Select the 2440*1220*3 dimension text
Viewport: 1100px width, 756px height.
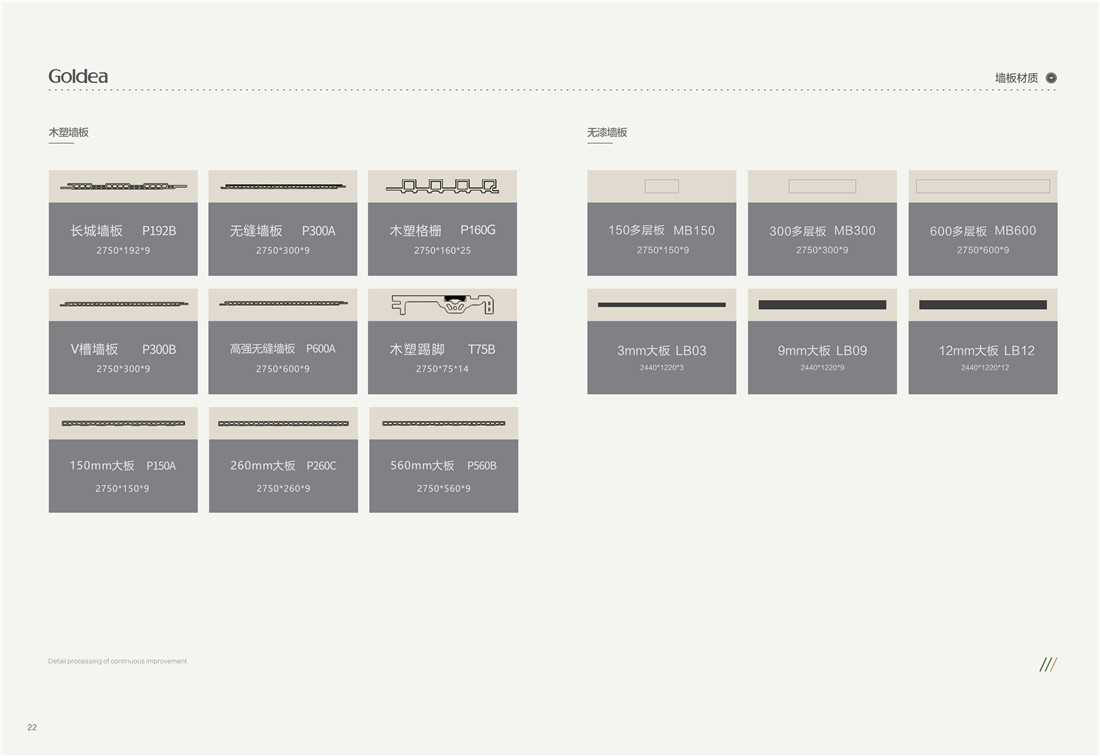coord(662,367)
